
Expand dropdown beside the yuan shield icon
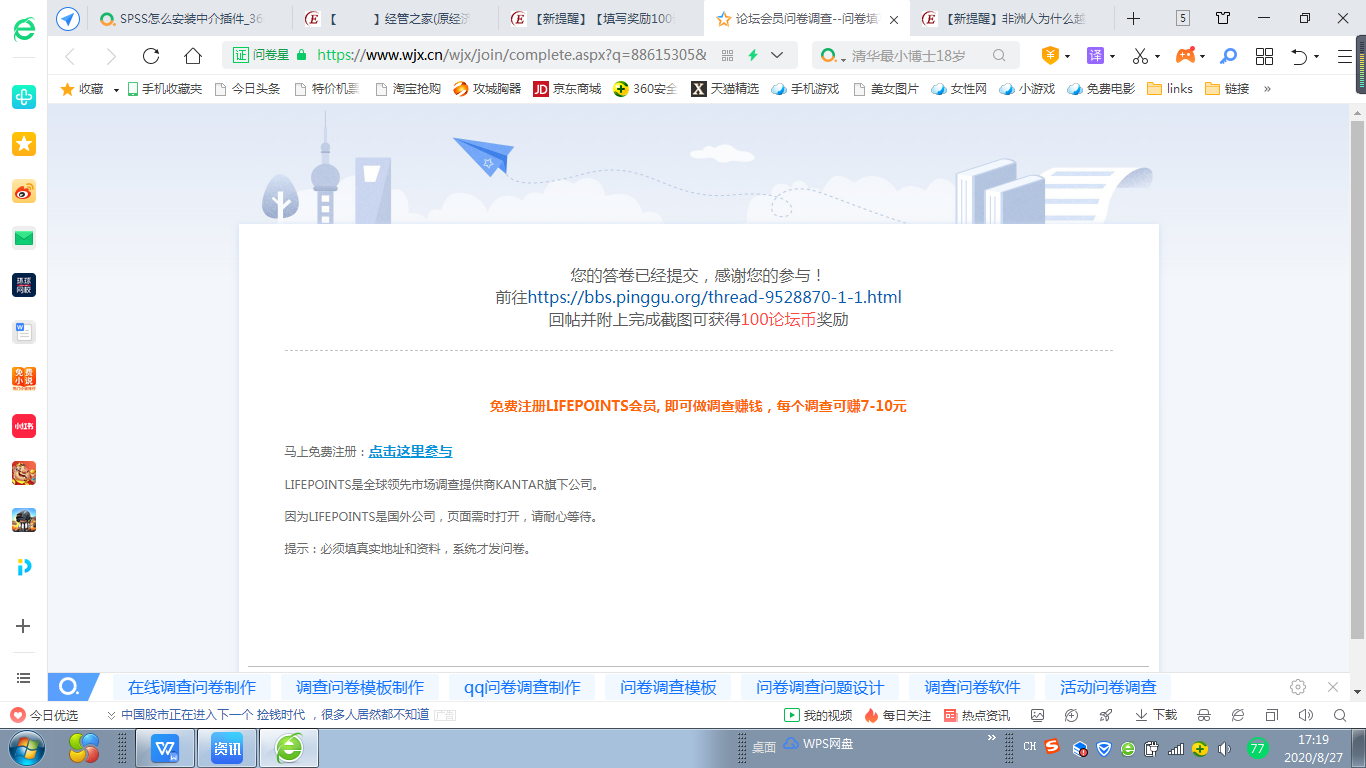coord(1067,56)
